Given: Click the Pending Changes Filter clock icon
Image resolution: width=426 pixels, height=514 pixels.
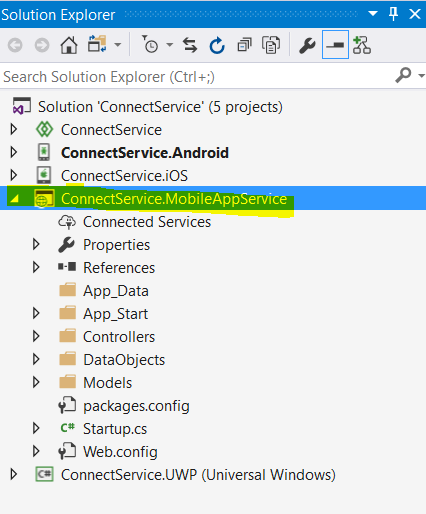Looking at the screenshot, I should click(150, 45).
